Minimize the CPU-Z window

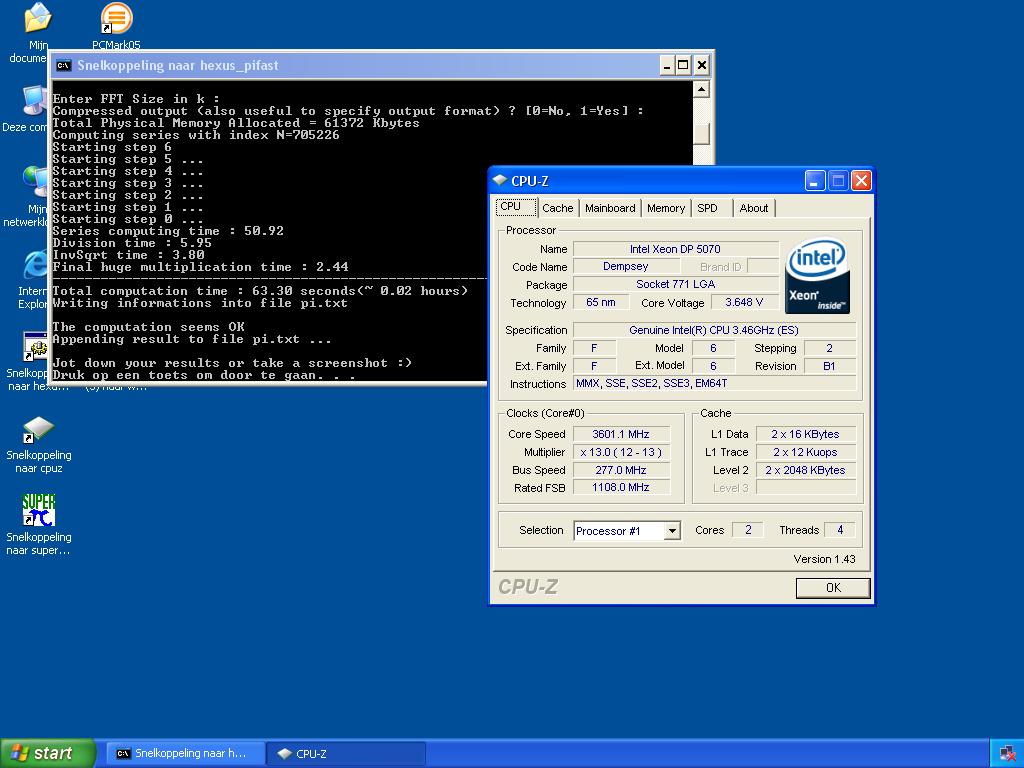pyautogui.click(x=814, y=181)
